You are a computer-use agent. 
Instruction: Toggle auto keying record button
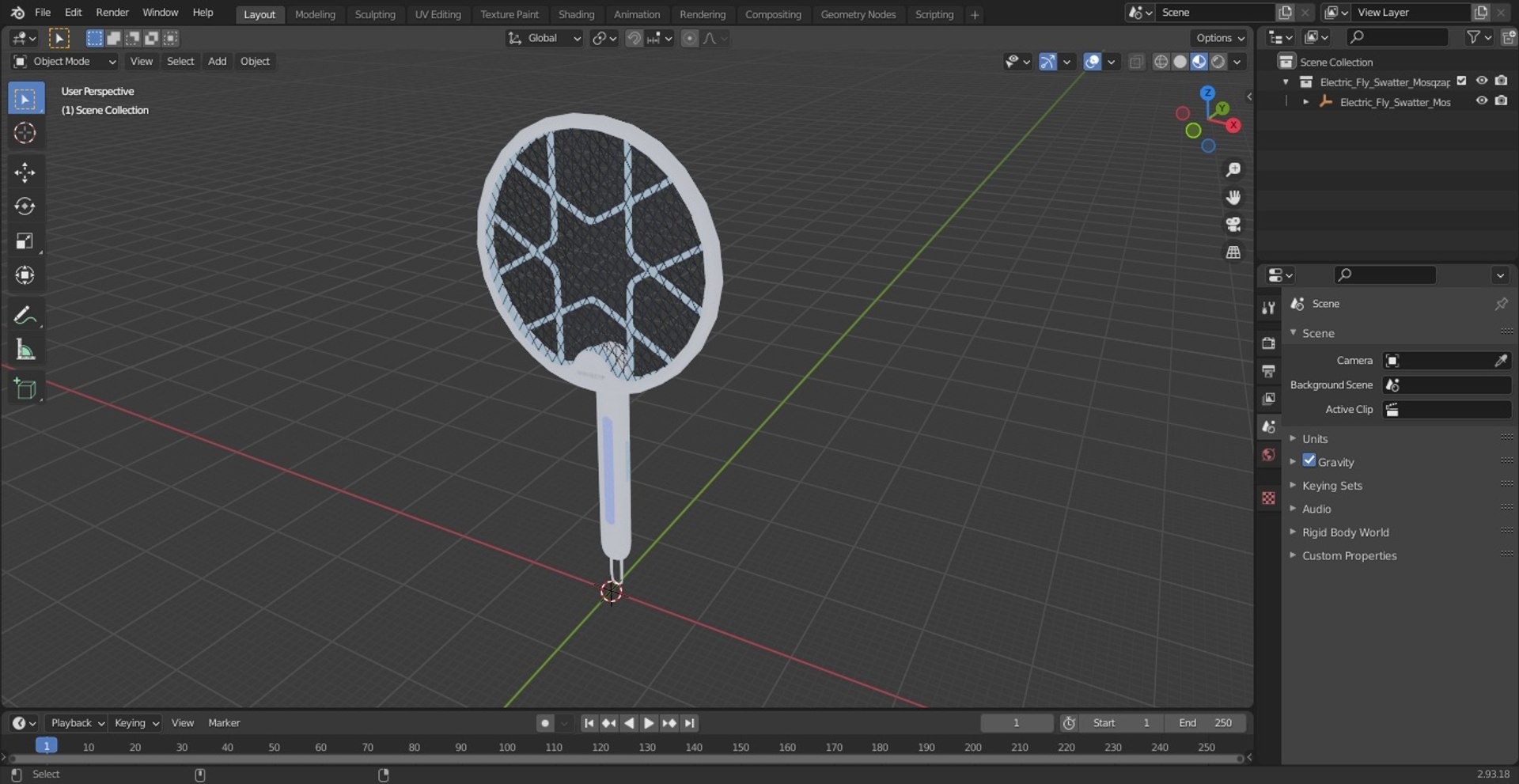(x=544, y=723)
